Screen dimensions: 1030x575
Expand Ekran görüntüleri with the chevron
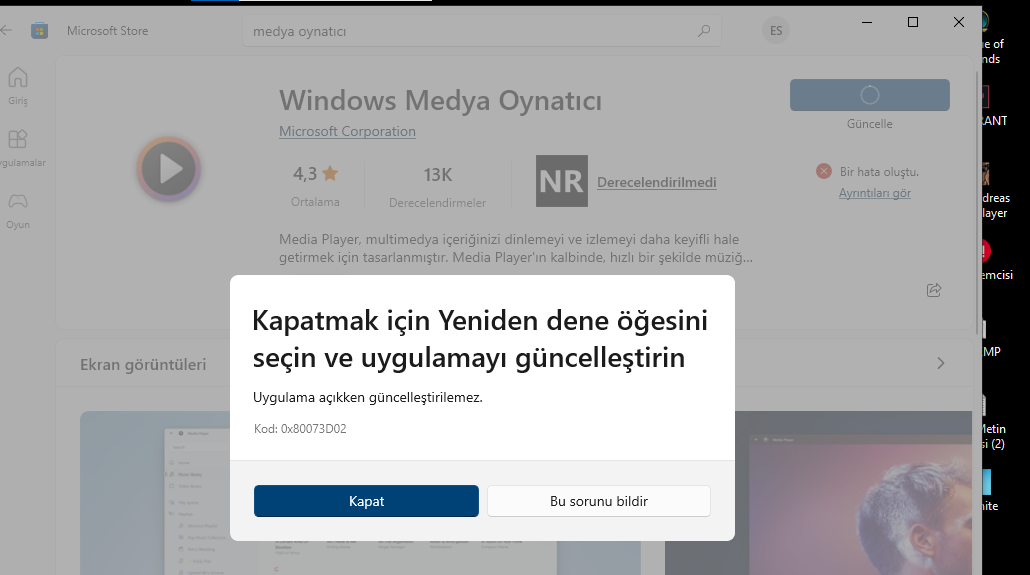click(941, 363)
